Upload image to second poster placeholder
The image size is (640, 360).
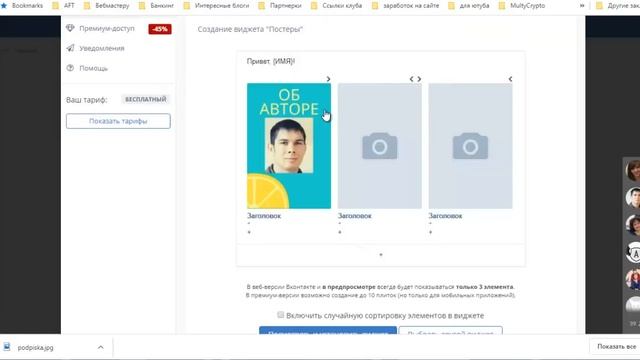(x=380, y=146)
